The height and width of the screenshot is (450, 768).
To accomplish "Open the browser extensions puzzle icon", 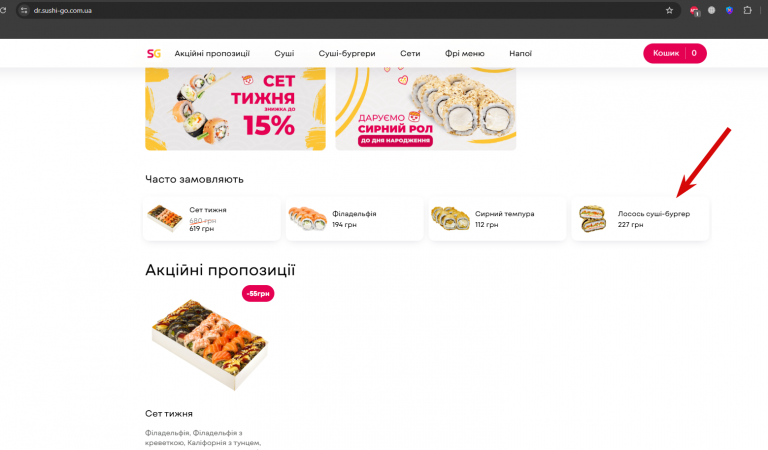I will 747,10.
